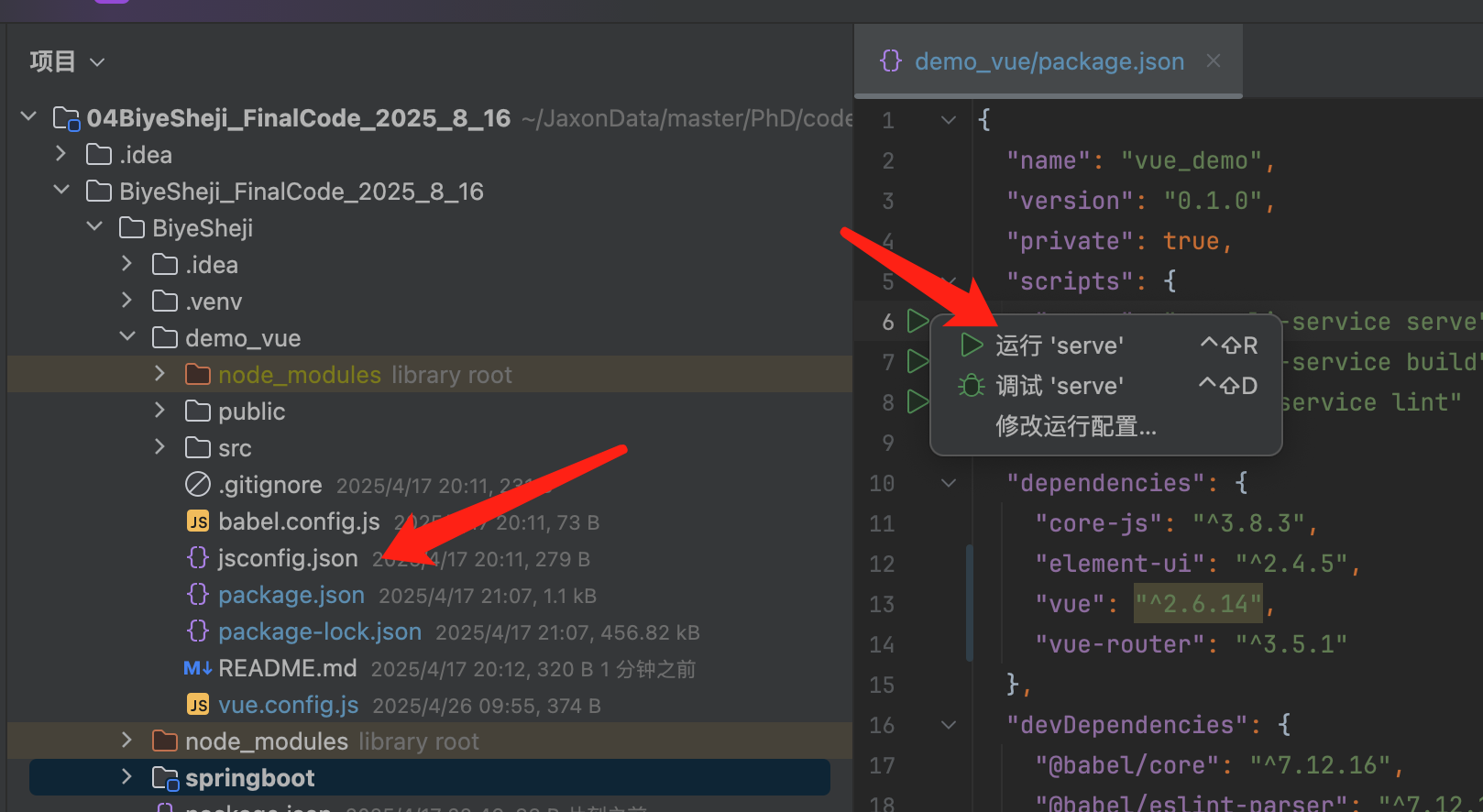This screenshot has height=812, width=1483.
Task: Click braces icon of jsconfig.json
Action: click(198, 558)
